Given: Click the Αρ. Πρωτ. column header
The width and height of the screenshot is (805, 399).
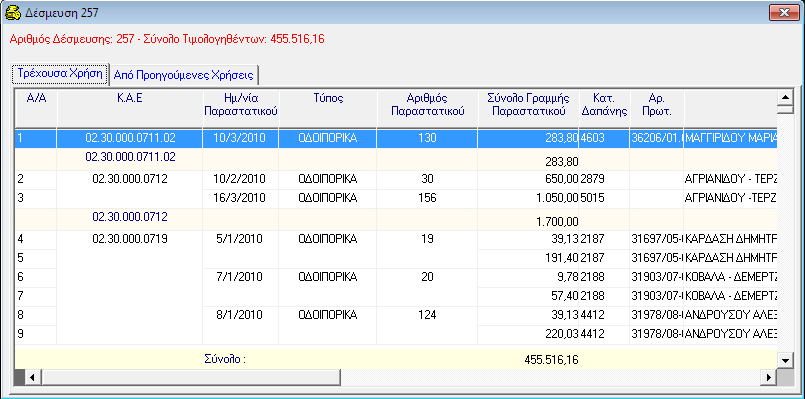Looking at the screenshot, I should (x=657, y=108).
